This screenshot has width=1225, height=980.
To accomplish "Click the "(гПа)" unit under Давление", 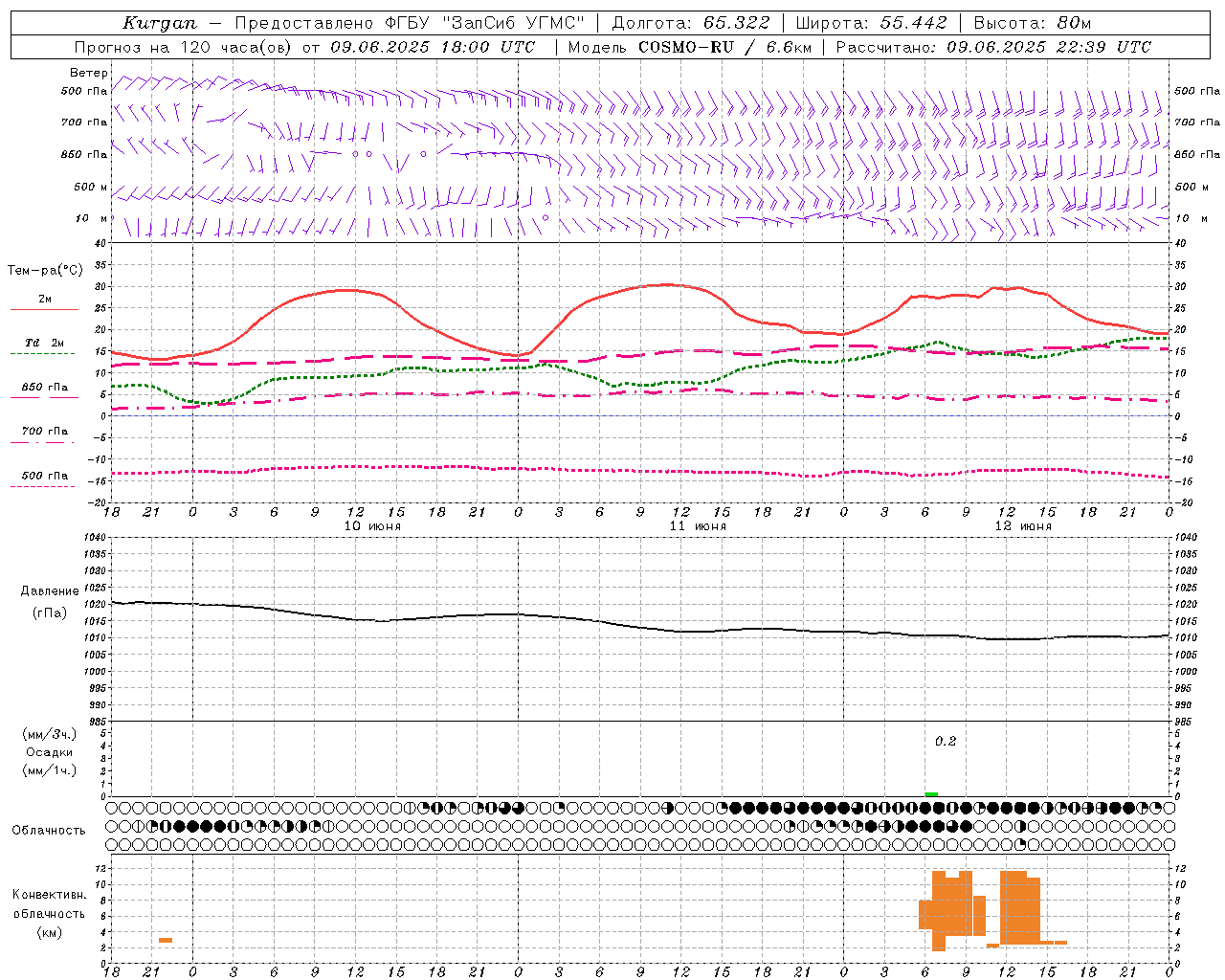I will click(50, 613).
